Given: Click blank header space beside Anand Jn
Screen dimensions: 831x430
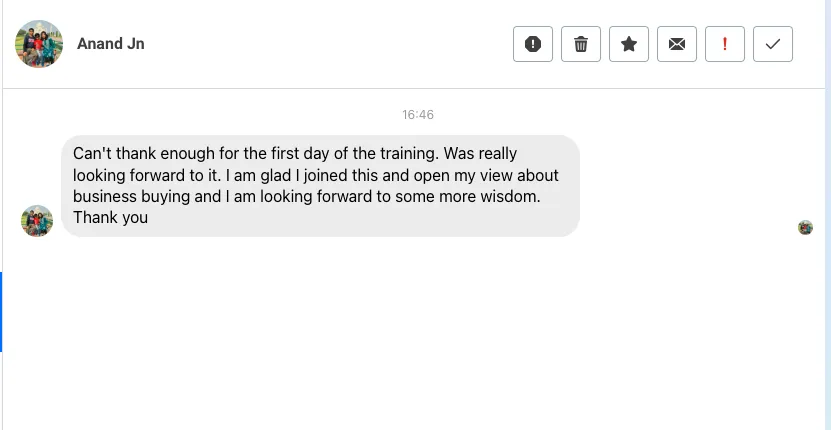Looking at the screenshot, I should [329, 44].
